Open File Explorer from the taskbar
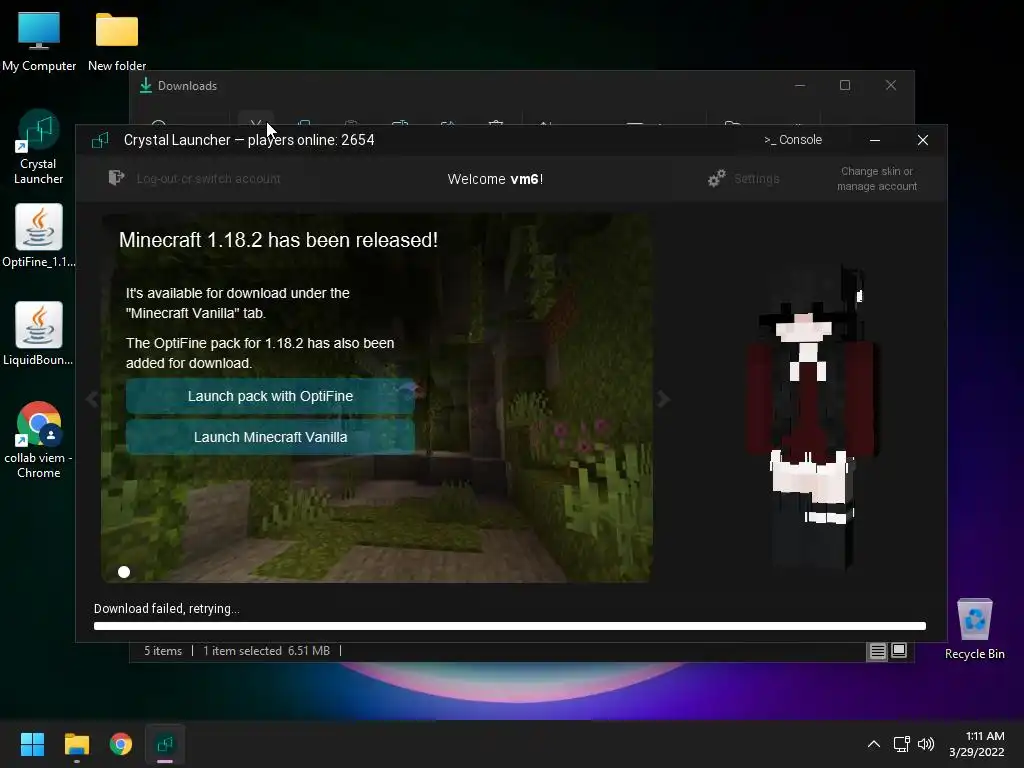 click(x=76, y=744)
